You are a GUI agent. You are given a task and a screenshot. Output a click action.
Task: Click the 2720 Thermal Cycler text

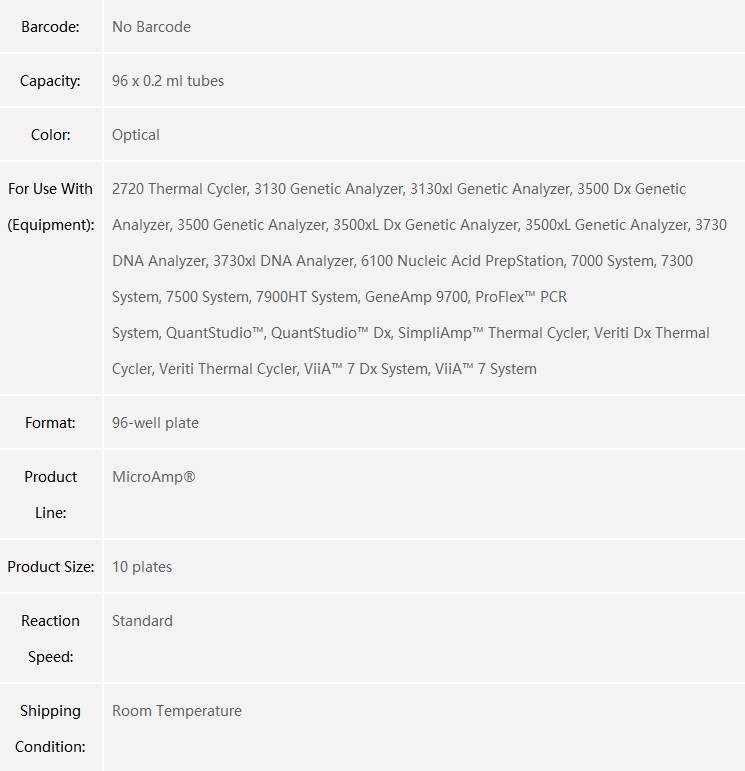(179, 189)
